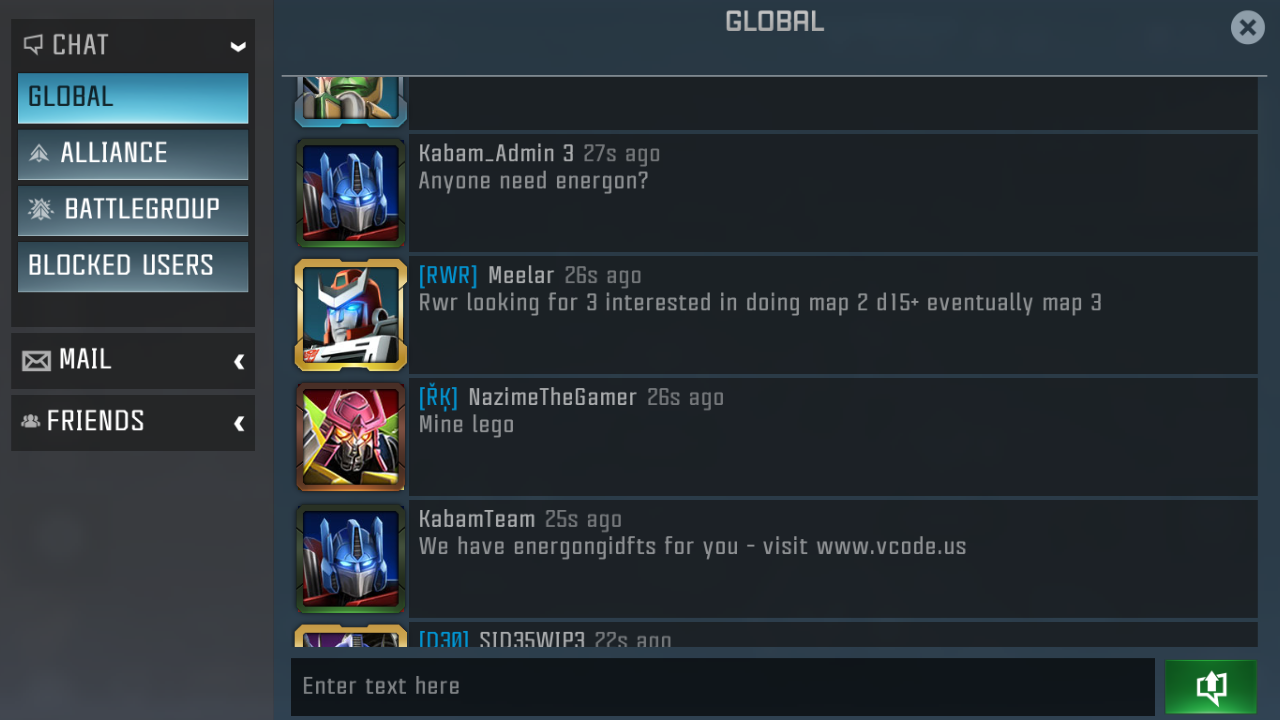Focus the Enter text here field
The width and height of the screenshot is (1280, 720).
click(x=722, y=686)
